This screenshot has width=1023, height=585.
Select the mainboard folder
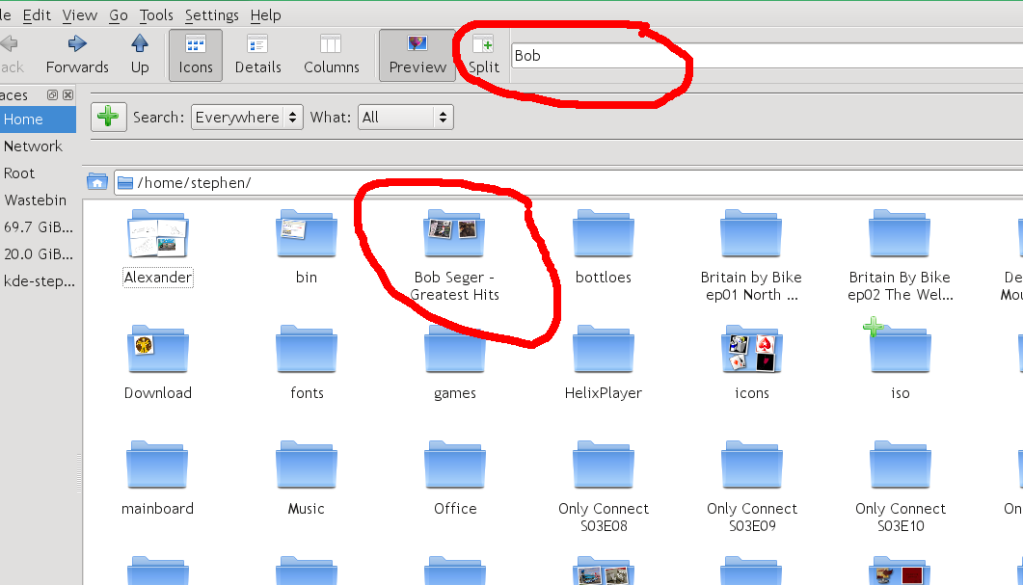pos(157,479)
